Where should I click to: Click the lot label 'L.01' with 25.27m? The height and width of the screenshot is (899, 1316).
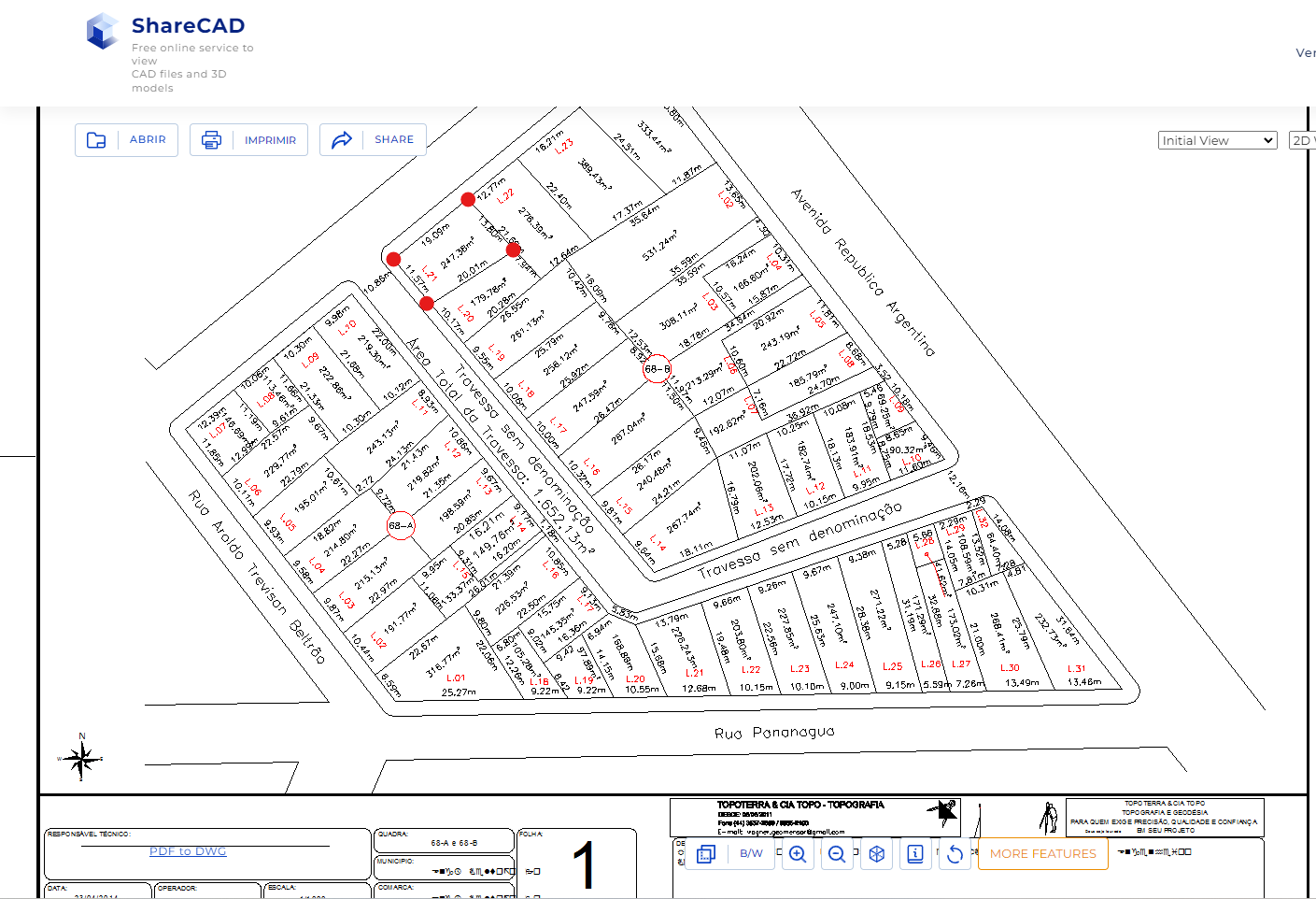(456, 678)
